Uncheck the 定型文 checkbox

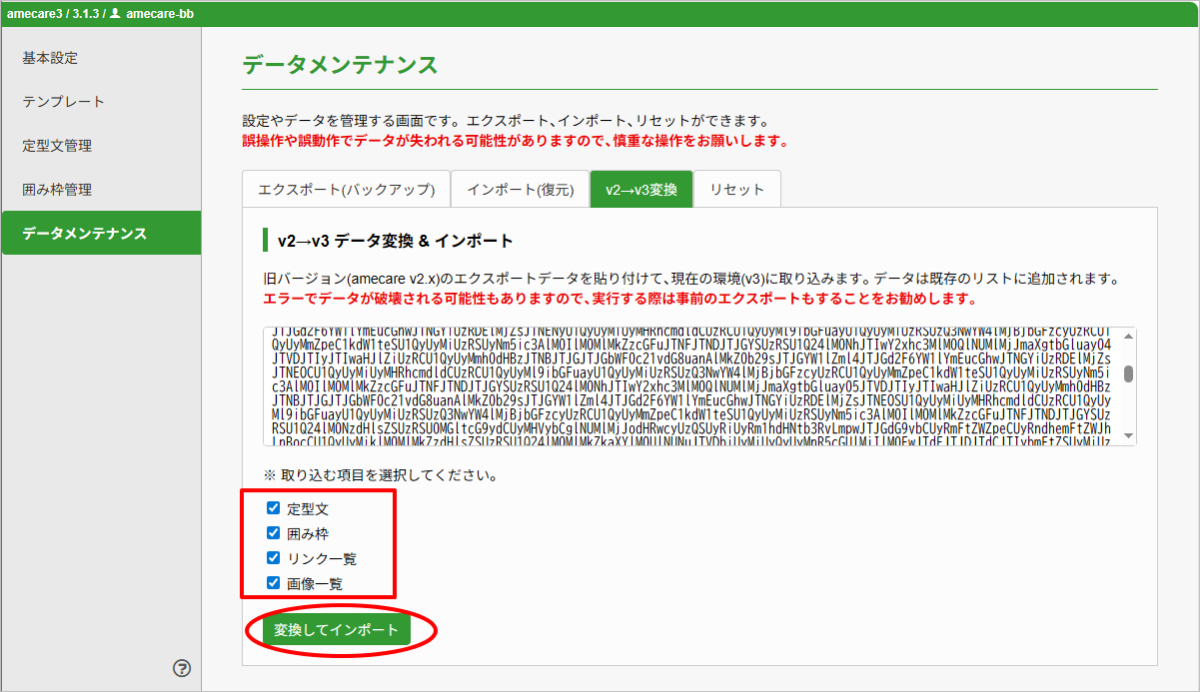273,508
